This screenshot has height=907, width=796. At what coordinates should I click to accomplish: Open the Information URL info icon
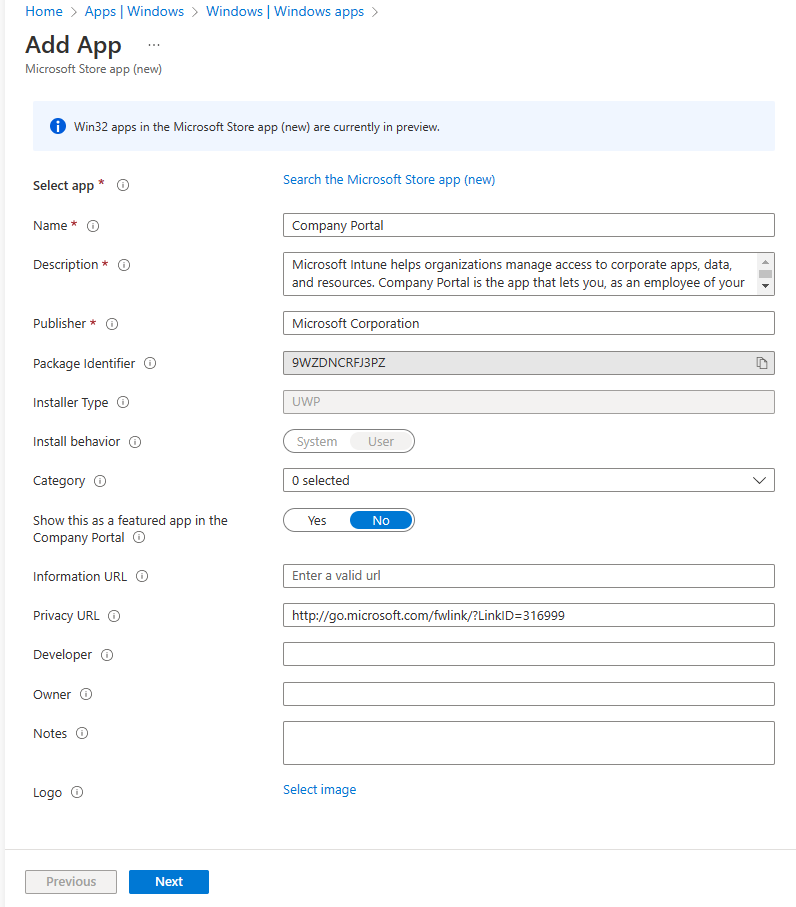tap(142, 576)
